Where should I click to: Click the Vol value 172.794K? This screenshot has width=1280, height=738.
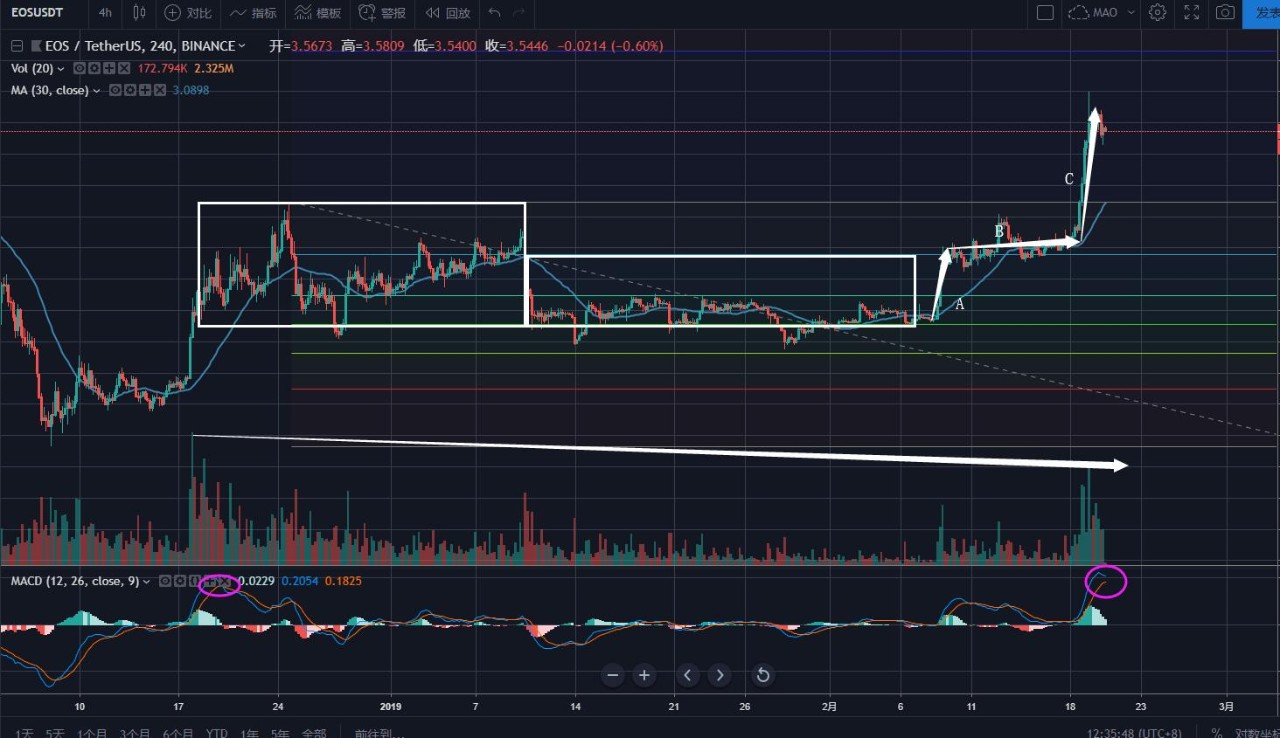(161, 68)
